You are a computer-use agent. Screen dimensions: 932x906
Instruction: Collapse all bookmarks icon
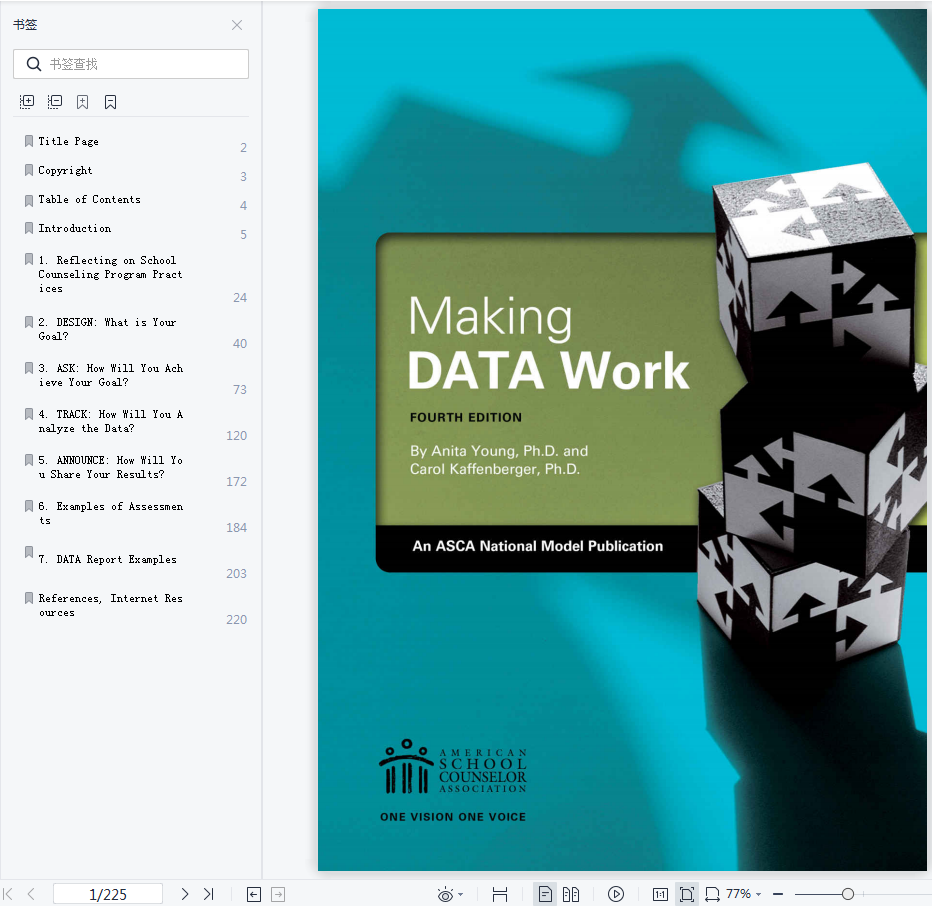[x=55, y=102]
